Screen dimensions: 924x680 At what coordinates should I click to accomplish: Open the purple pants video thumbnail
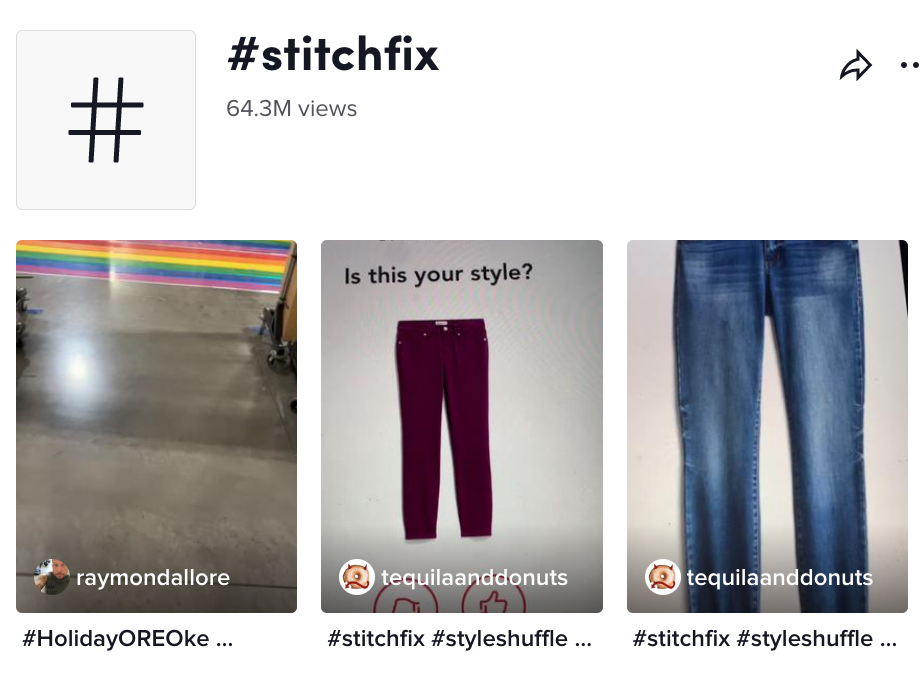(x=461, y=426)
